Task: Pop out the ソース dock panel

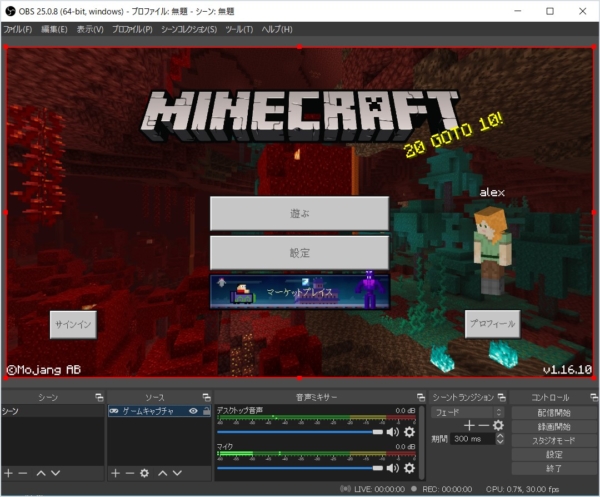Action: pyautogui.click(x=206, y=398)
